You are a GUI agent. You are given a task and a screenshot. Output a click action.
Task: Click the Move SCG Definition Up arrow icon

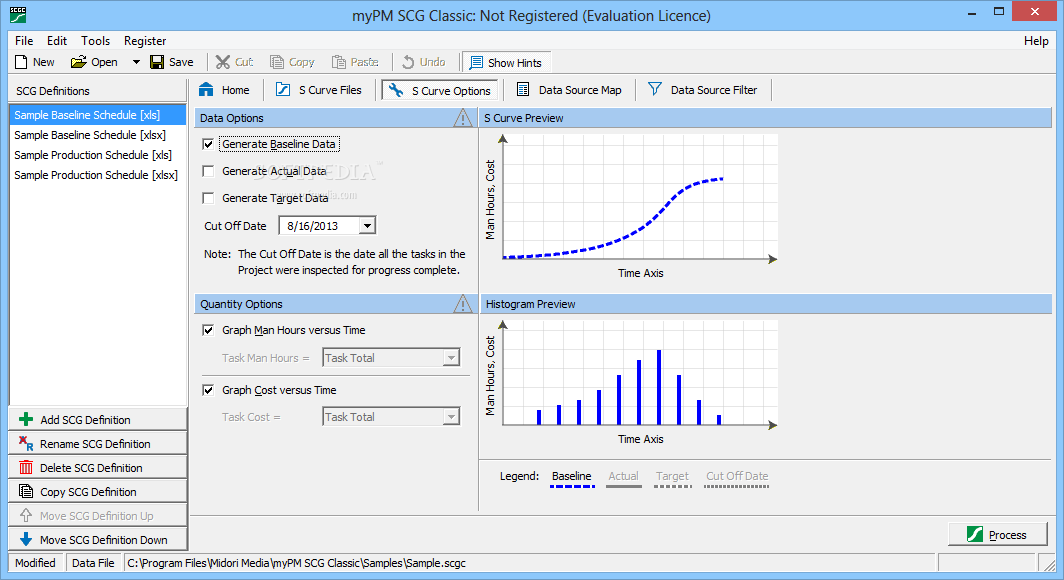point(26,515)
